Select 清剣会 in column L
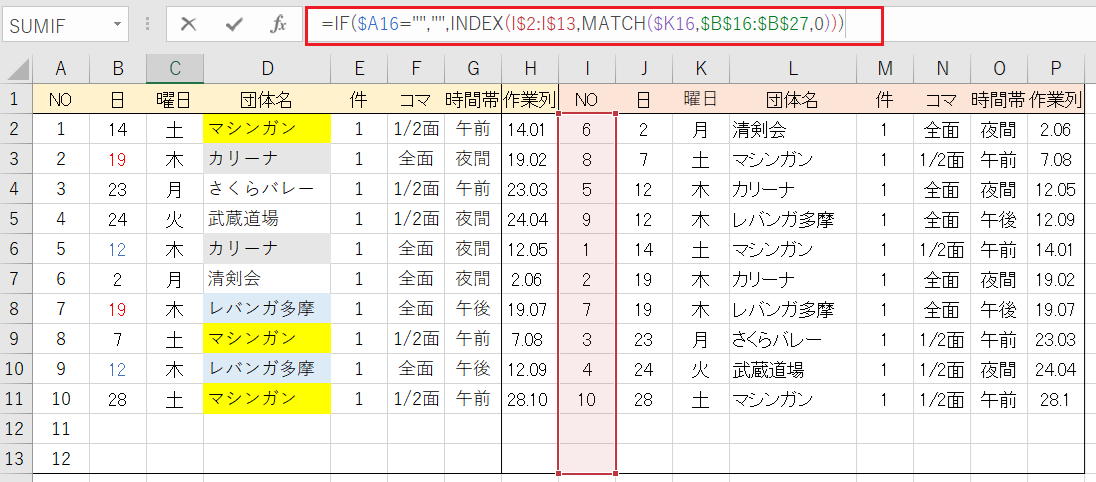Image resolution: width=1096 pixels, height=482 pixels. point(793,129)
